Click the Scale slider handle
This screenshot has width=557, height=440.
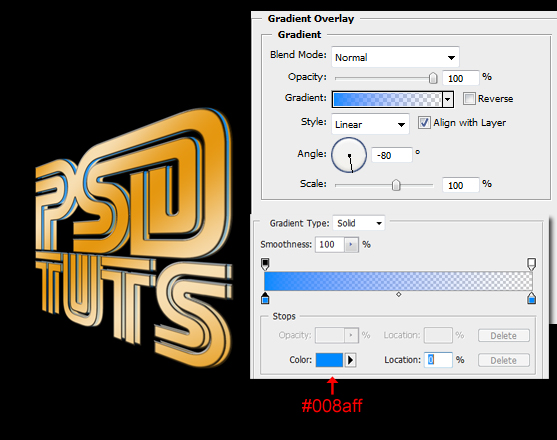(x=396, y=185)
